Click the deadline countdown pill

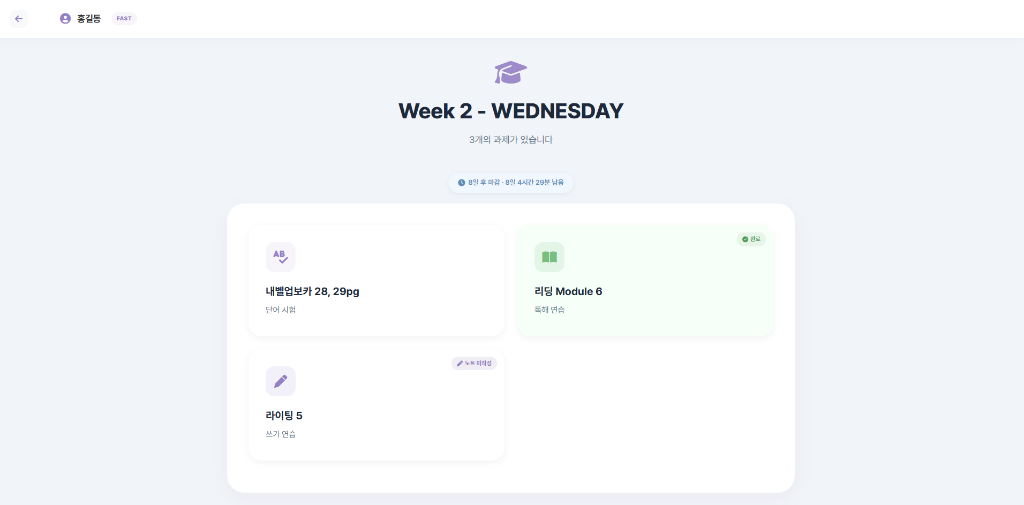(x=511, y=183)
